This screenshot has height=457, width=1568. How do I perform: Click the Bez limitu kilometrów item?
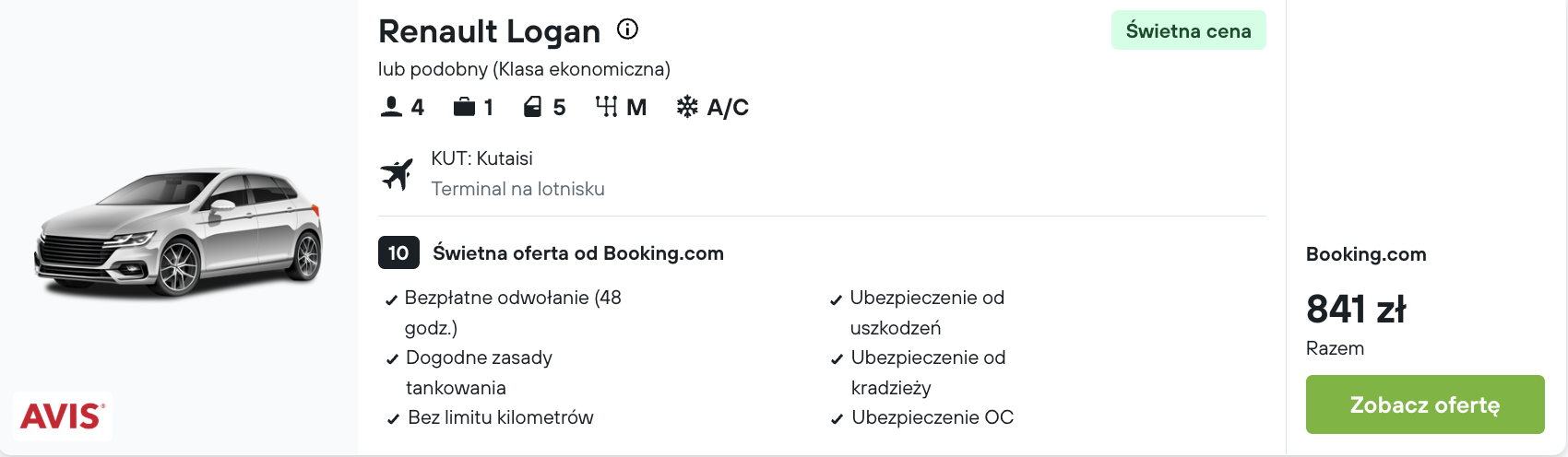490,417
